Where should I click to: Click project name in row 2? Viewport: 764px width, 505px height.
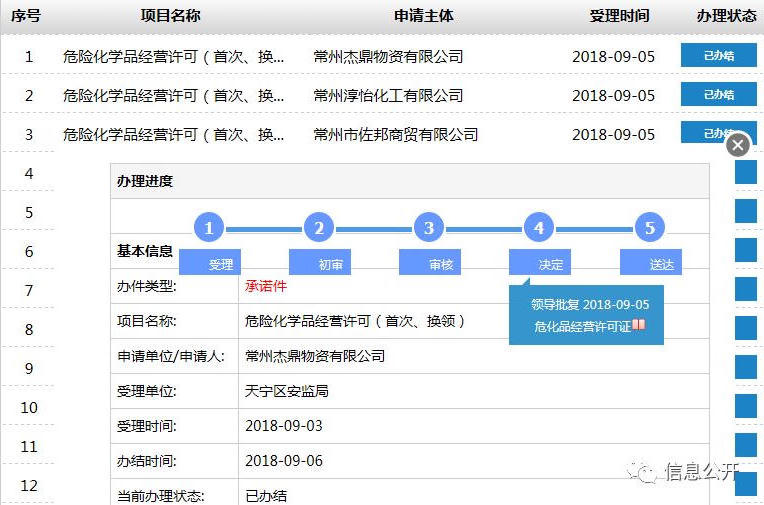pyautogui.click(x=173, y=96)
